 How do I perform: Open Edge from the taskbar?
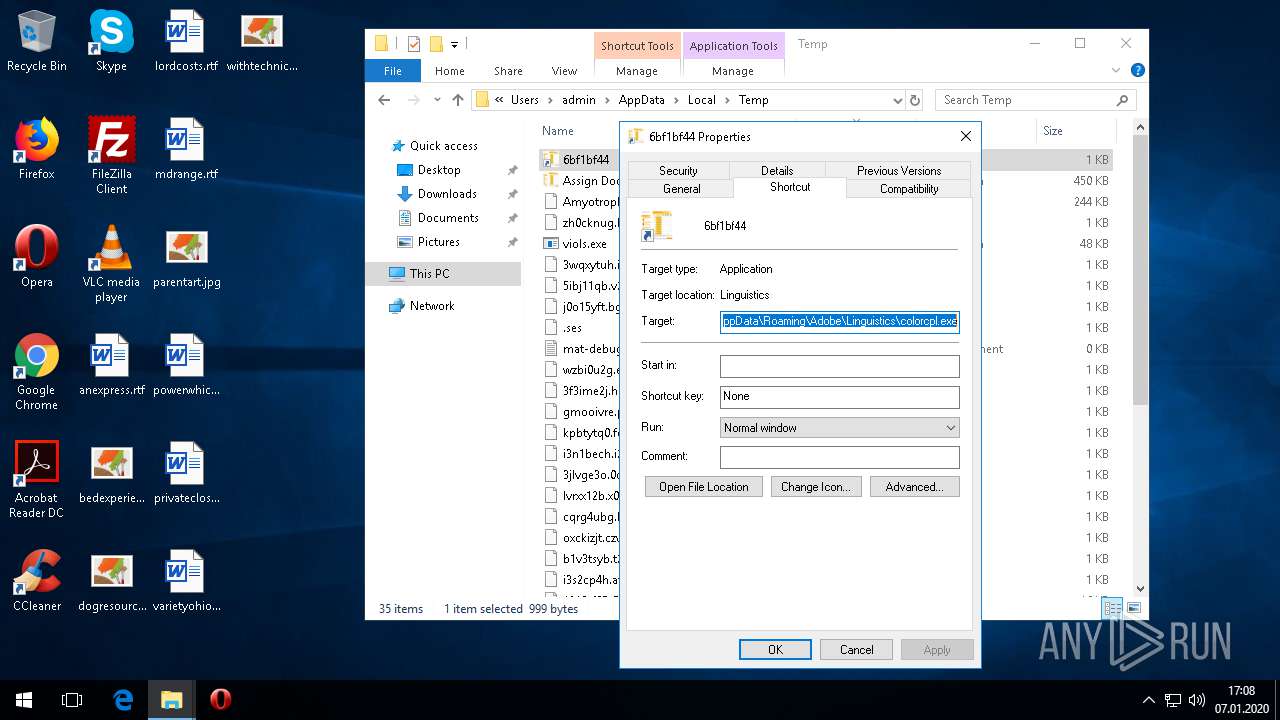123,700
